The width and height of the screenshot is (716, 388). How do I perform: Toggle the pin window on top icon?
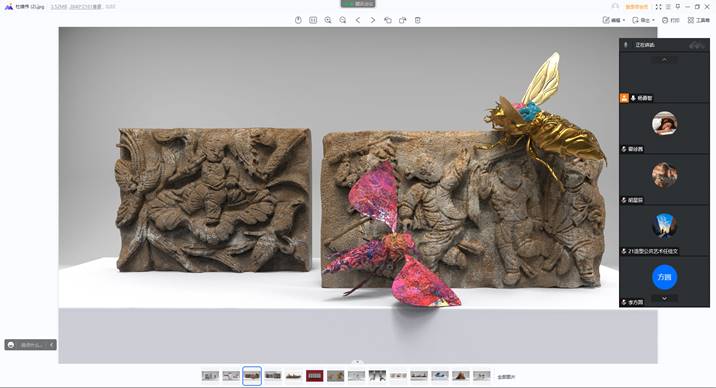pyautogui.click(x=678, y=7)
